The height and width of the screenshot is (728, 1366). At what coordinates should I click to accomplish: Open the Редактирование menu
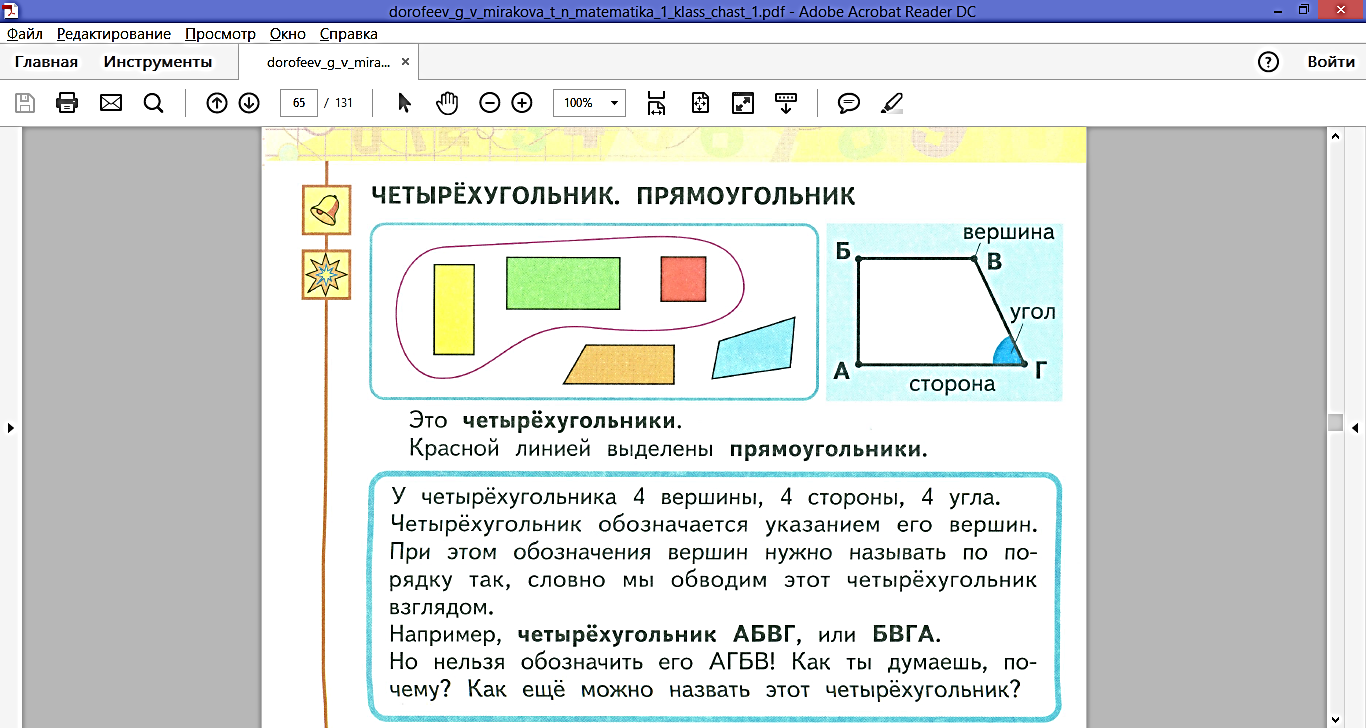click(115, 34)
